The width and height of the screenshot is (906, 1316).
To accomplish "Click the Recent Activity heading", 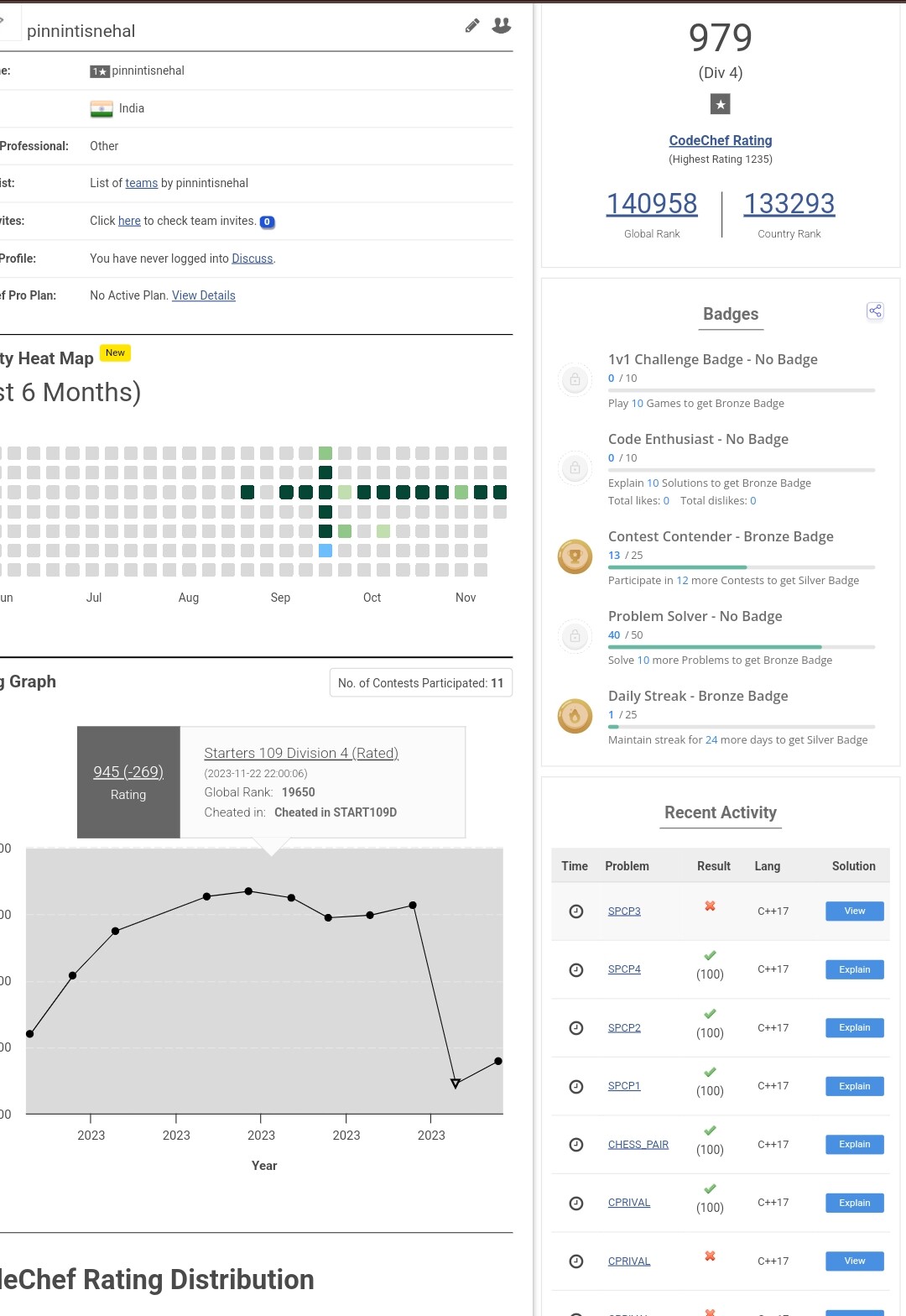I will click(721, 812).
